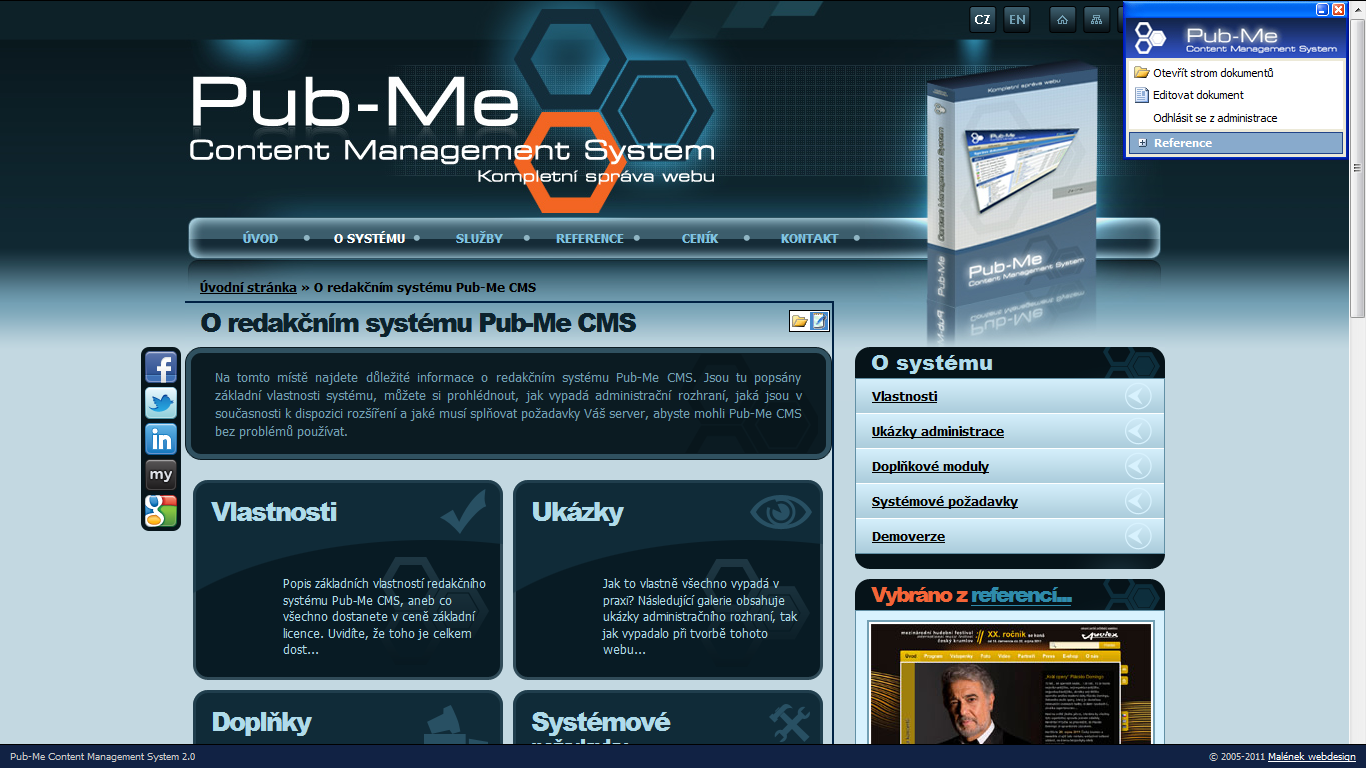Open O SYSTÉMU navigation item
Image resolution: width=1366 pixels, height=768 pixels.
coord(369,238)
